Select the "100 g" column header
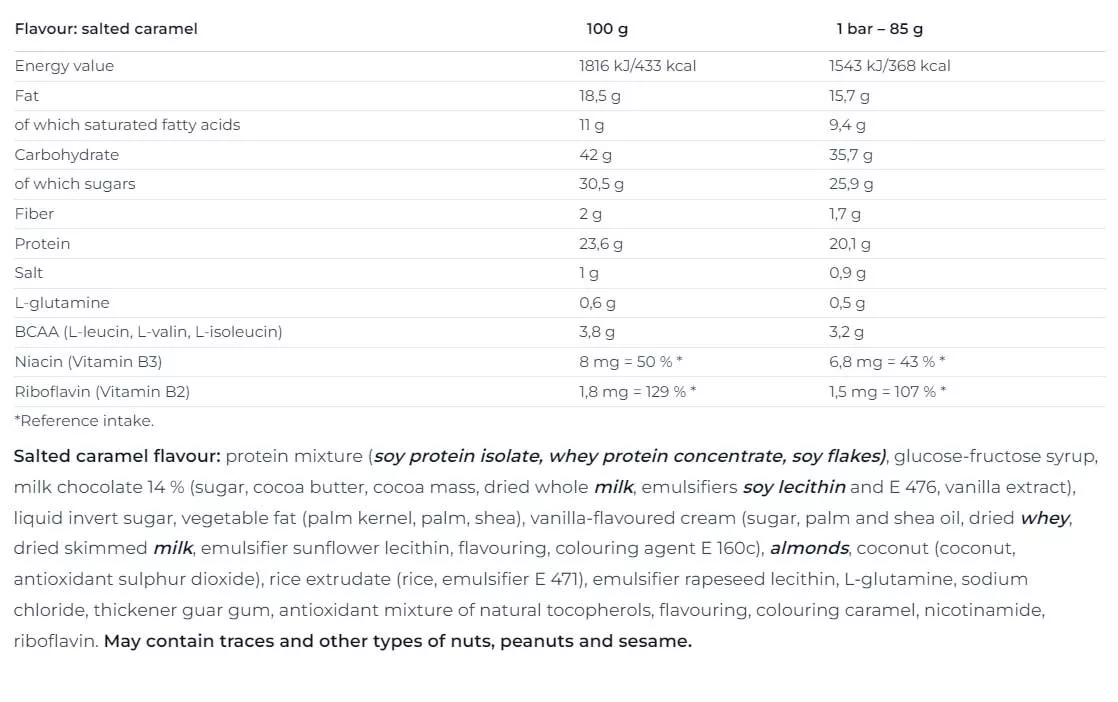1118x702 pixels. tap(607, 29)
